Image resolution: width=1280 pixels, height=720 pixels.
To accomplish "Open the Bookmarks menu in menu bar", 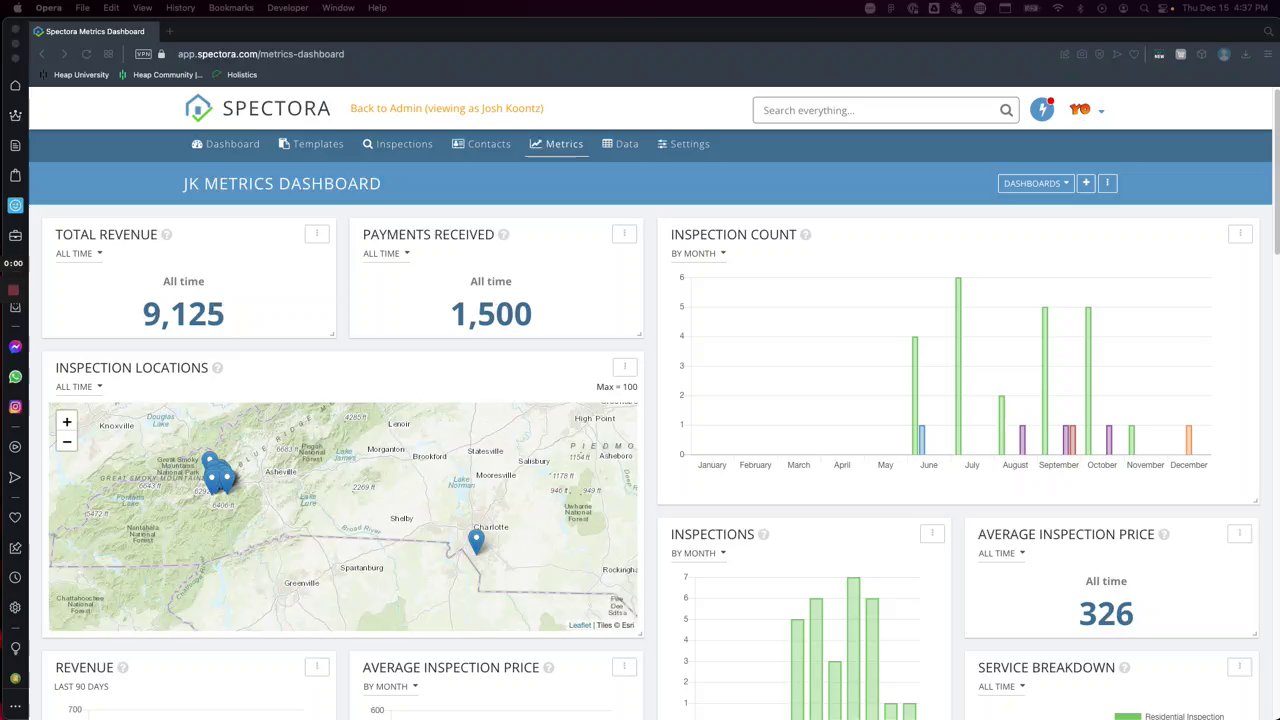I will click(231, 8).
